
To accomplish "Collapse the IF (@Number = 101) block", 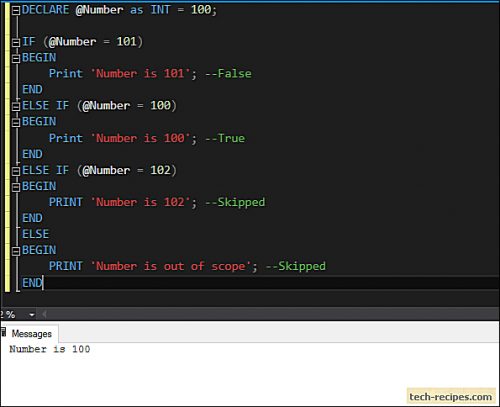I will [x=16, y=43].
